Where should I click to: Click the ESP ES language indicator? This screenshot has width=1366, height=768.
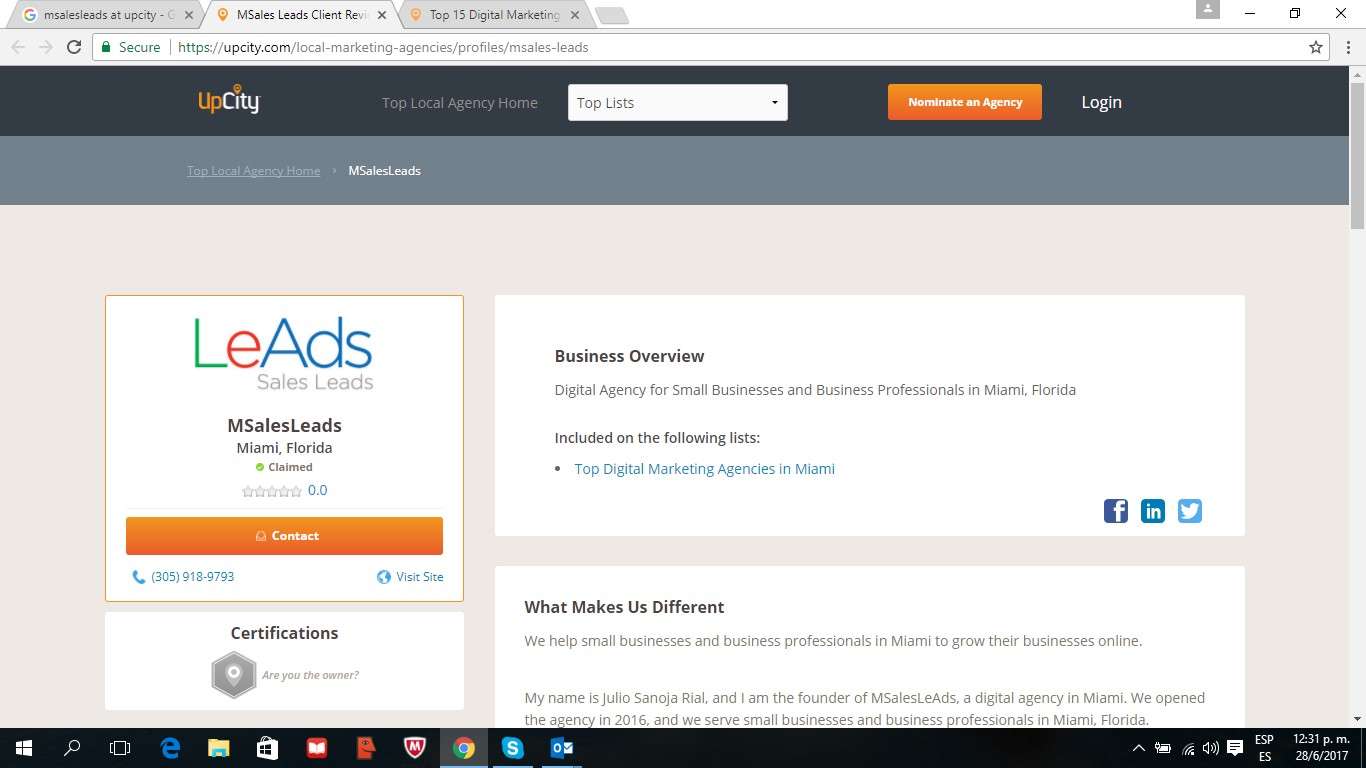tap(1265, 748)
